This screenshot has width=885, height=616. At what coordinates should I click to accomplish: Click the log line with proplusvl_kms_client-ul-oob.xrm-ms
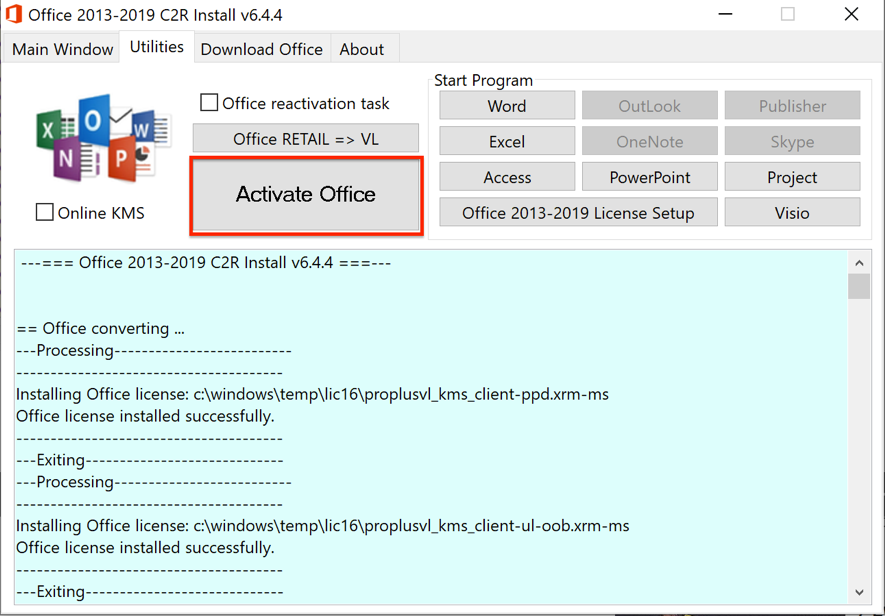322,526
